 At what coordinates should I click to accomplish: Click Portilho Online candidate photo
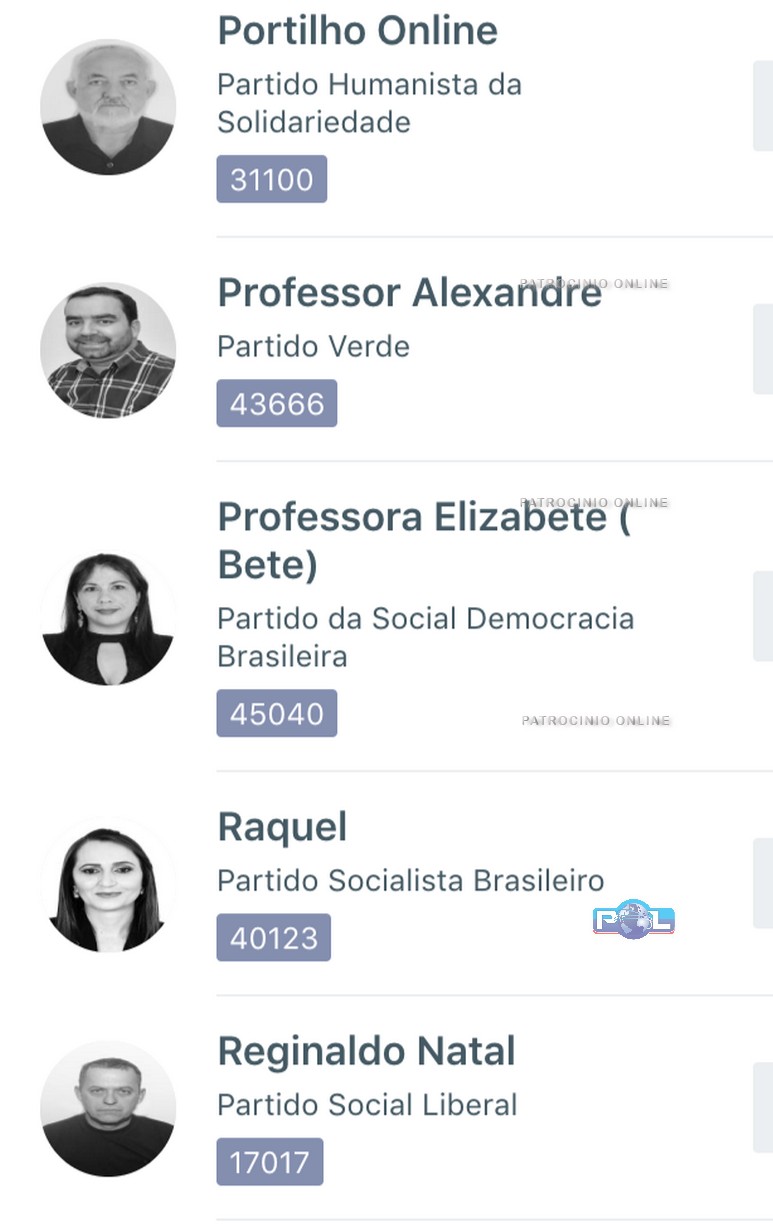[x=108, y=107]
